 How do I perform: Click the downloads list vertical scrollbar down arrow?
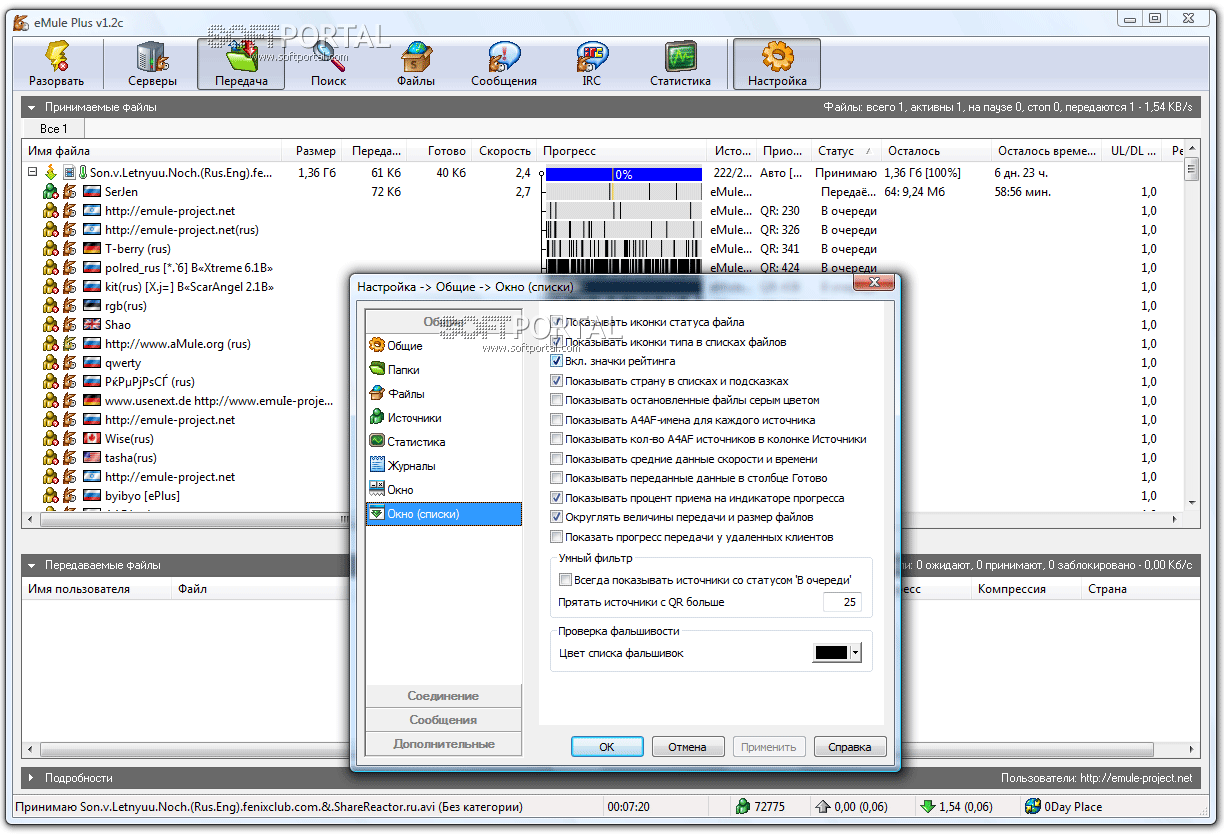pos(1191,503)
